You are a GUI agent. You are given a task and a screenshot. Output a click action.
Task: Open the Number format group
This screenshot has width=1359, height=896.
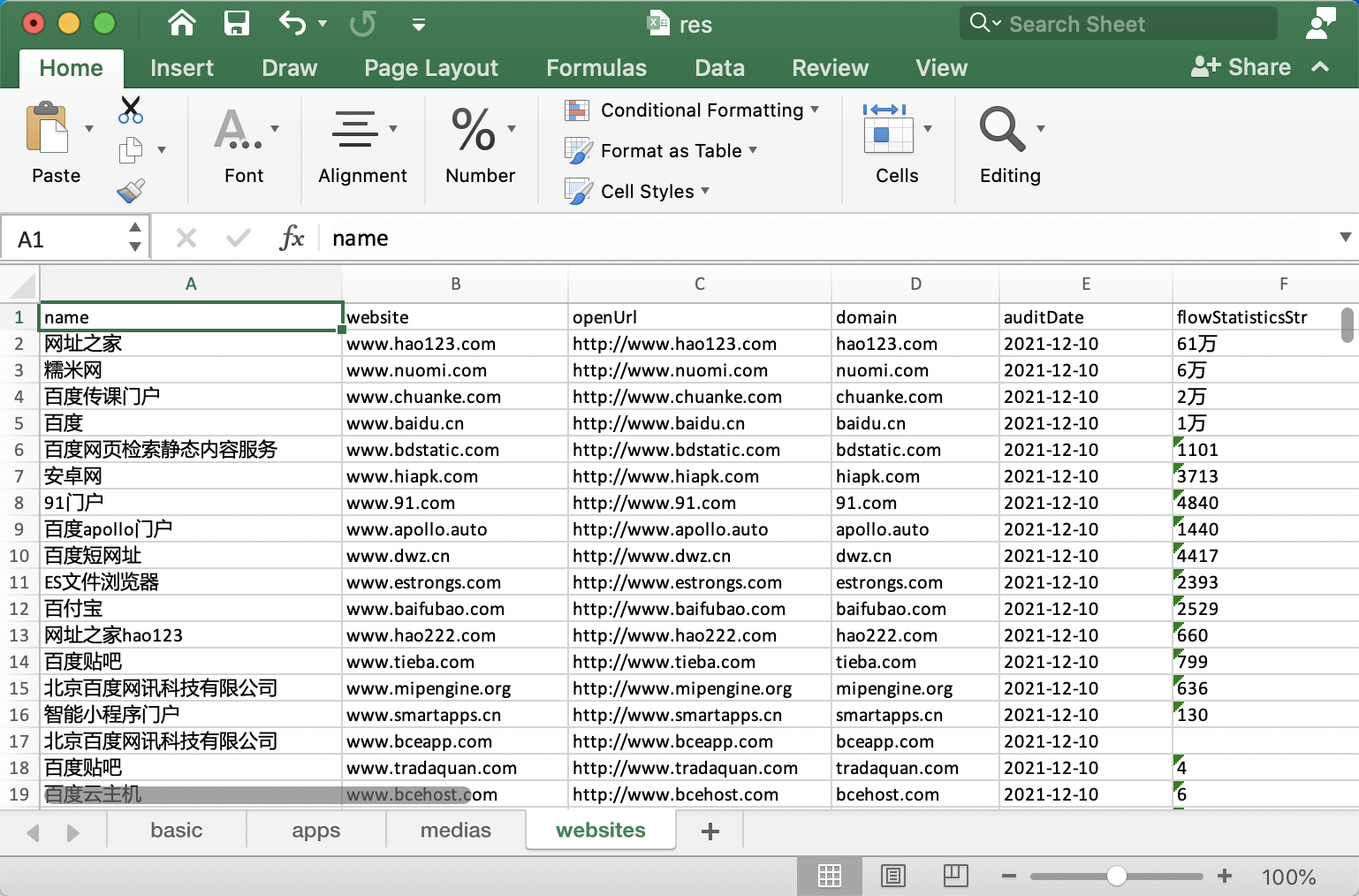pyautogui.click(x=480, y=146)
